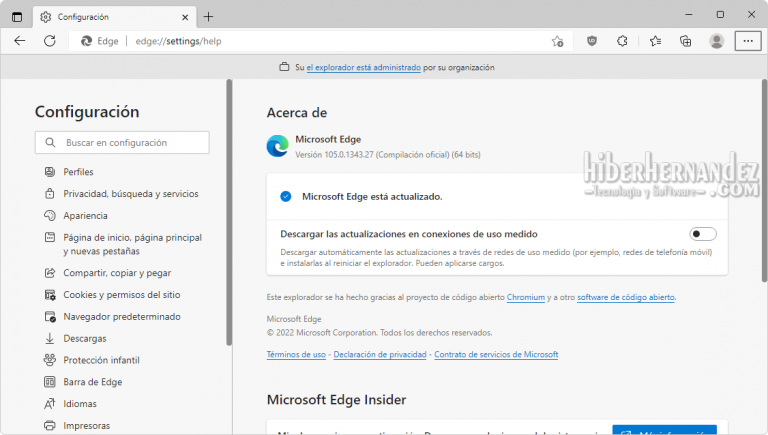Select Privacidad, búsqueda y servicios in the sidebar
Screen dimensions: 768x435
click(130, 194)
